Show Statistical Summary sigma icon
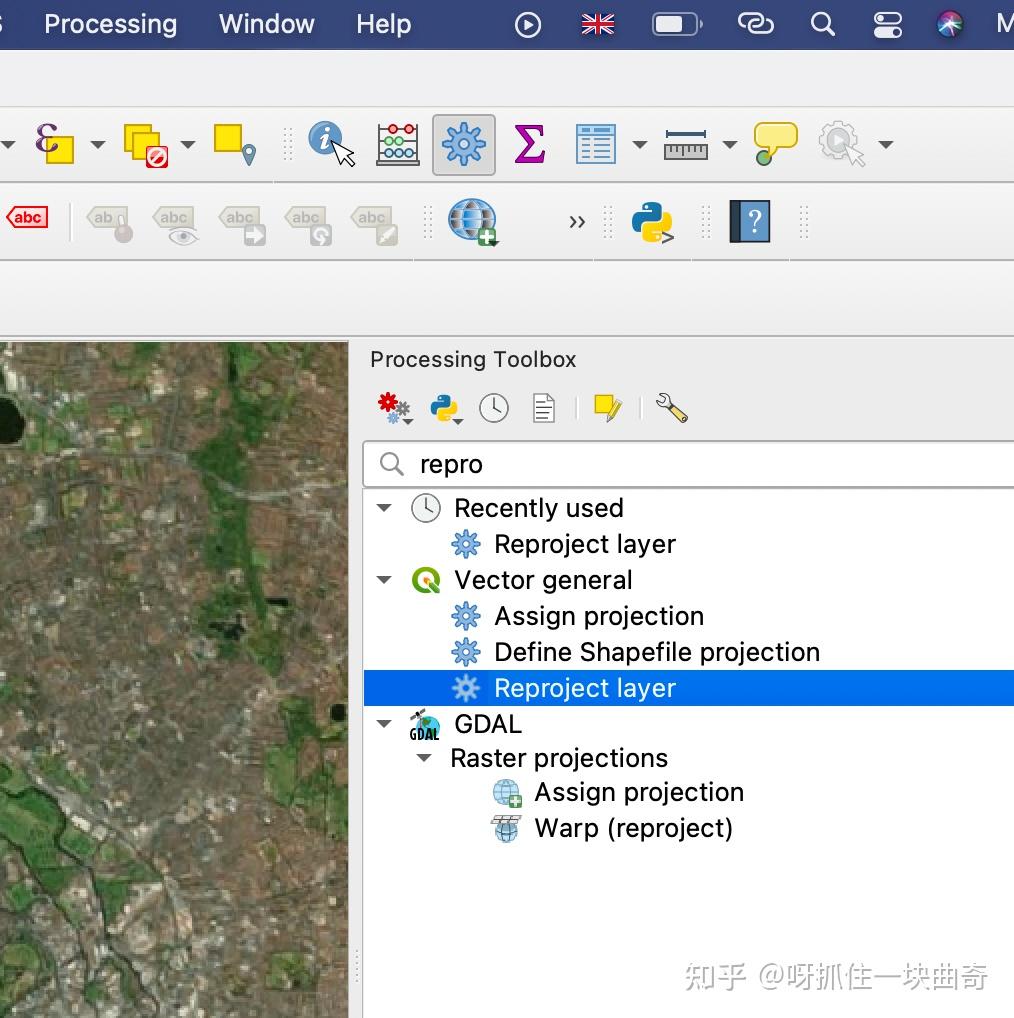The image size is (1014, 1018). pos(530,143)
